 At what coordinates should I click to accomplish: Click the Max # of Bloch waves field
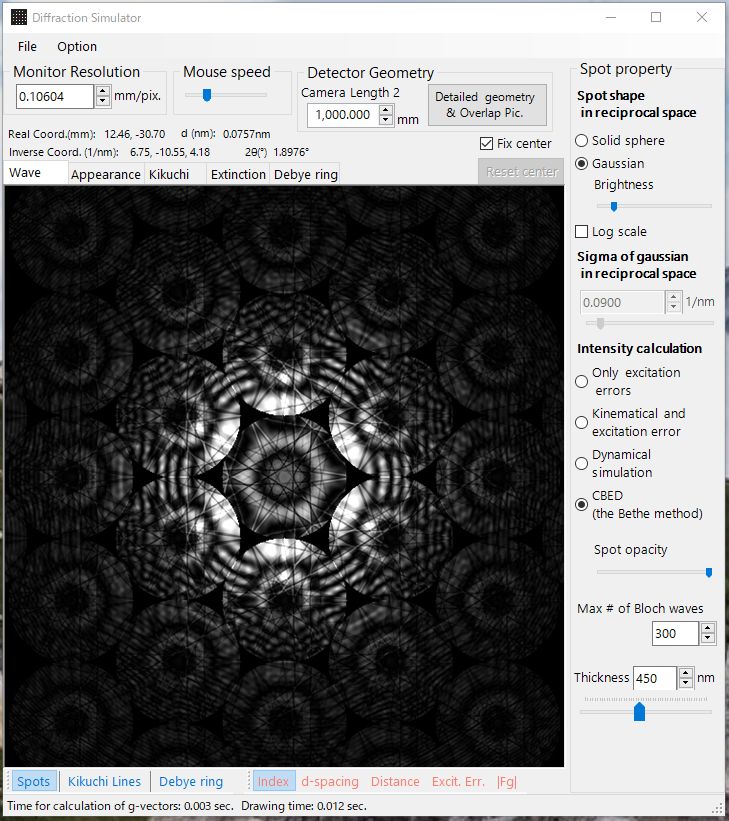tap(675, 634)
